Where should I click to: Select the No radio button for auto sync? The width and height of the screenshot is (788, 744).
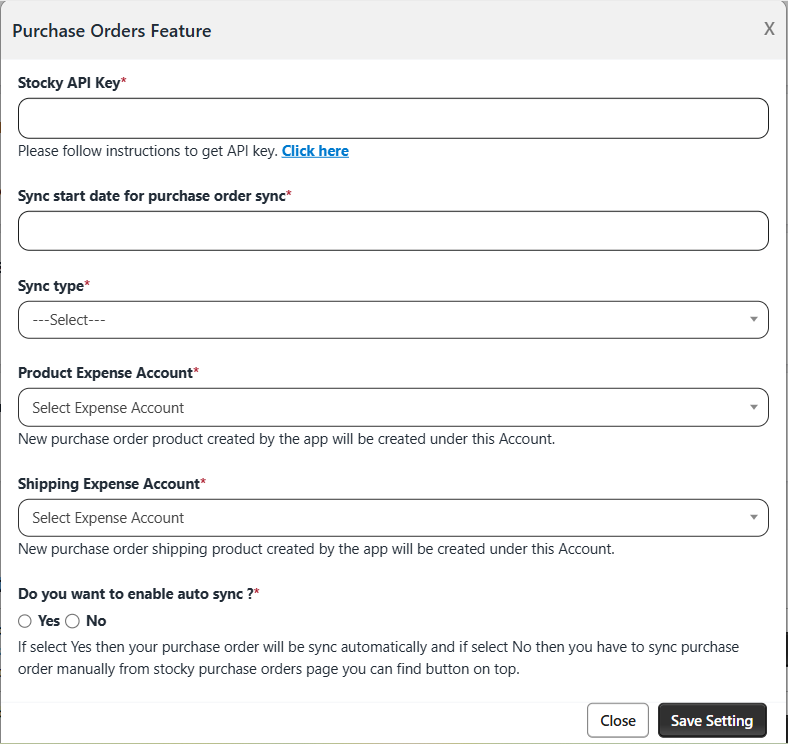pyautogui.click(x=73, y=621)
